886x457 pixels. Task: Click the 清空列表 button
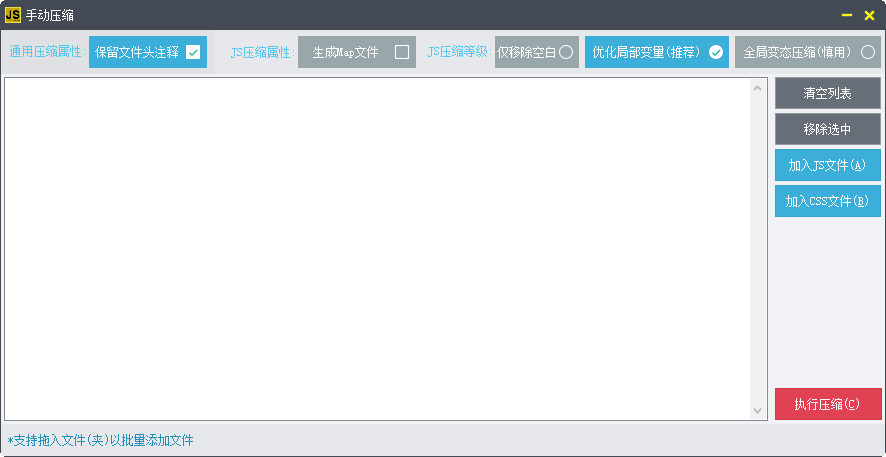pyautogui.click(x=828, y=93)
